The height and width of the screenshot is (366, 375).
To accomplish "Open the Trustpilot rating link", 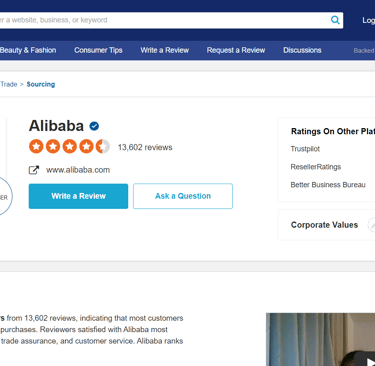I will coord(305,149).
